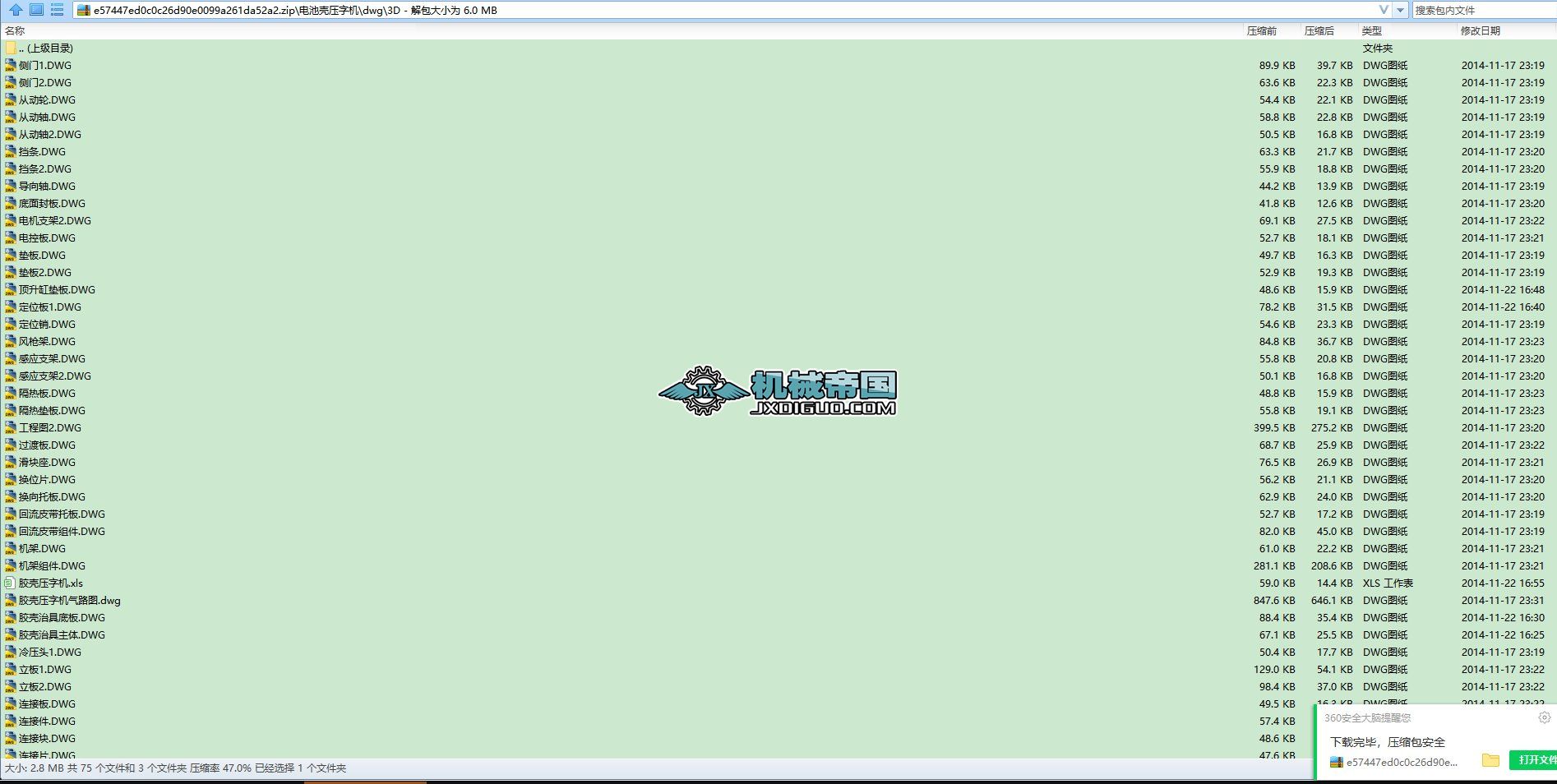Click the 2014-11-22 16:55 modified date
This screenshot has height=784, width=1557.
[x=1503, y=583]
